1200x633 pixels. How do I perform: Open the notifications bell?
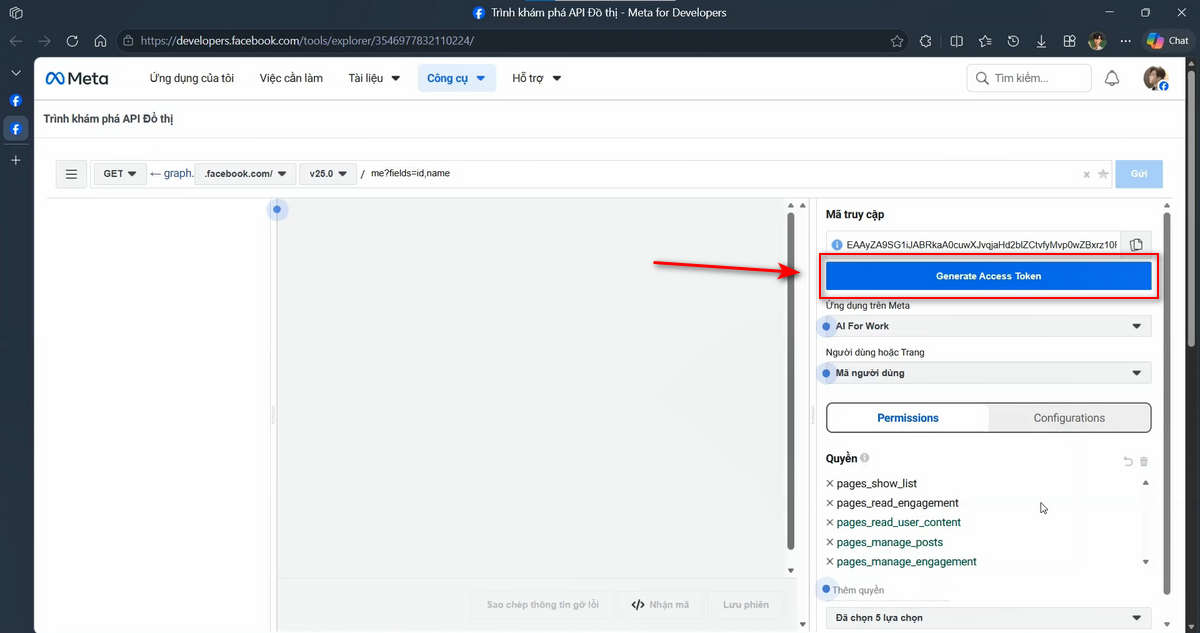coord(1112,78)
